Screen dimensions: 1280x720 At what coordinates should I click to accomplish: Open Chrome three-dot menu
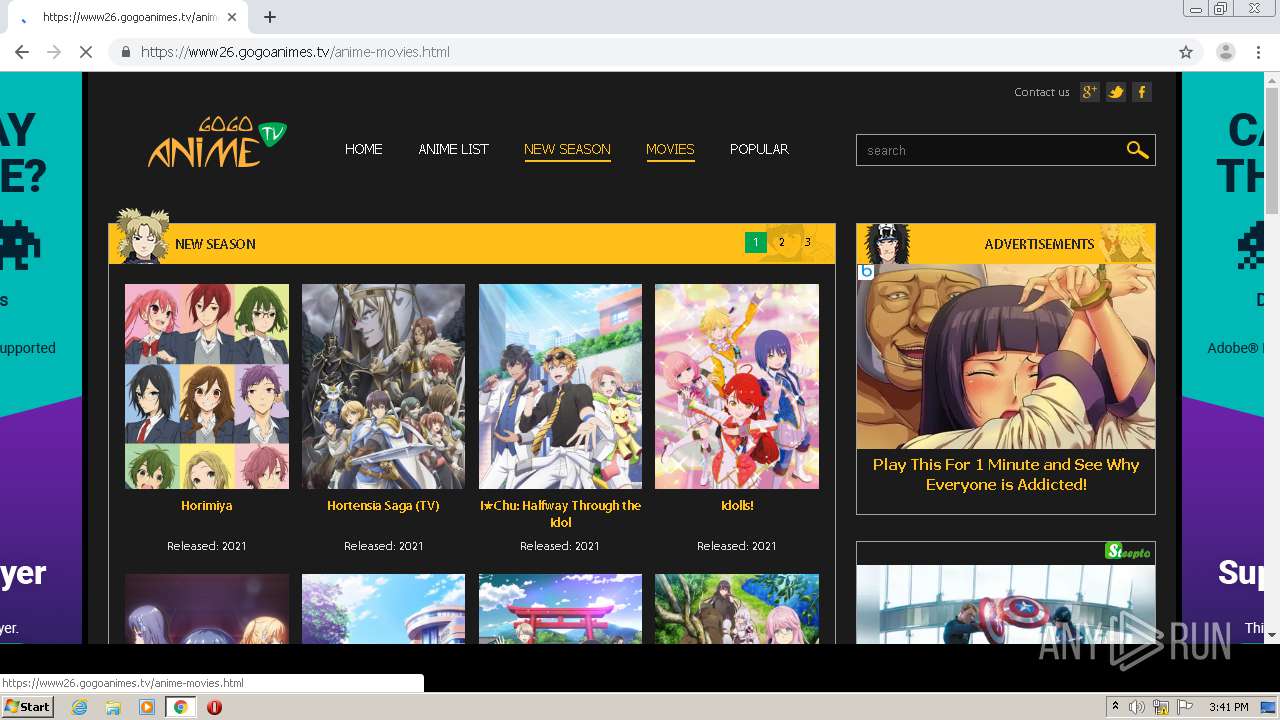point(1258,52)
